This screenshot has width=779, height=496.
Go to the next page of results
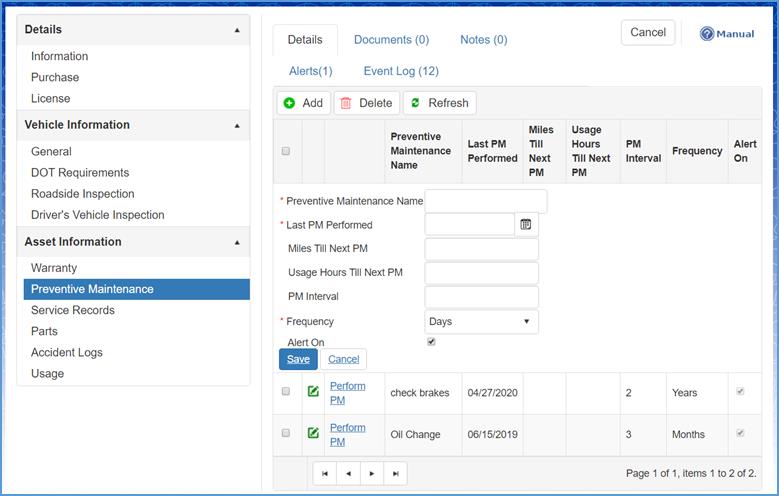coord(372,473)
